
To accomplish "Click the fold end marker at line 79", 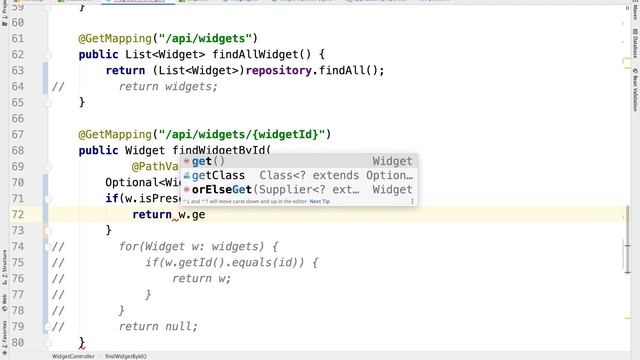I will point(48,327).
